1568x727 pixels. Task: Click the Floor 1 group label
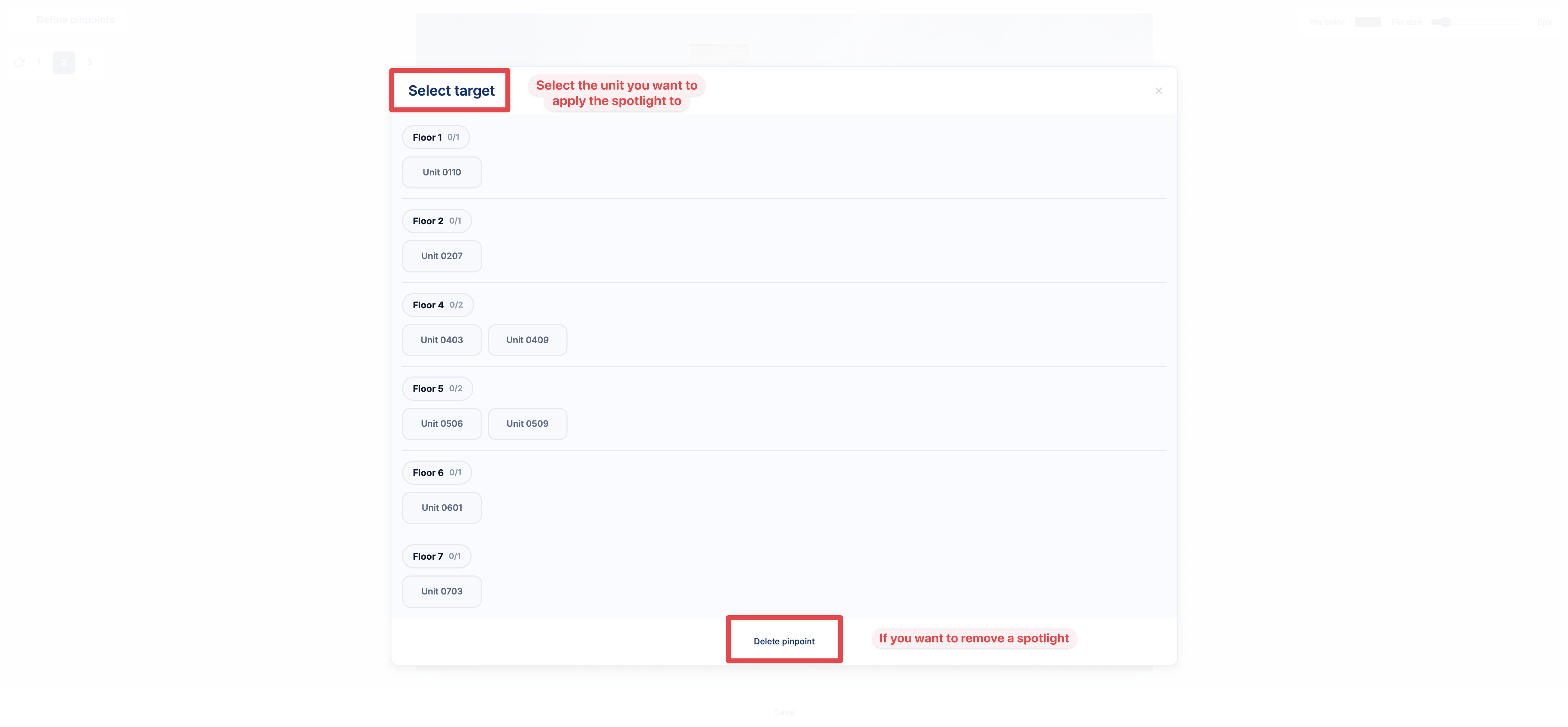tap(436, 137)
